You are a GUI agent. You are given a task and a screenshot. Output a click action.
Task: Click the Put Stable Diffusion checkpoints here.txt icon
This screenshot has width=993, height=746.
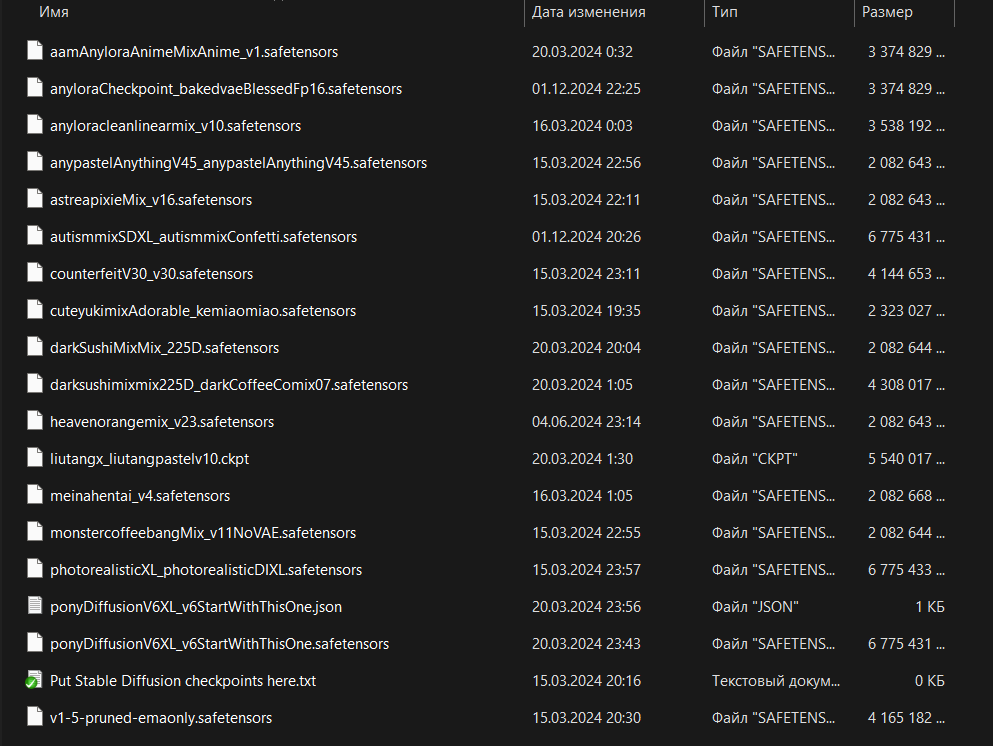click(34, 680)
